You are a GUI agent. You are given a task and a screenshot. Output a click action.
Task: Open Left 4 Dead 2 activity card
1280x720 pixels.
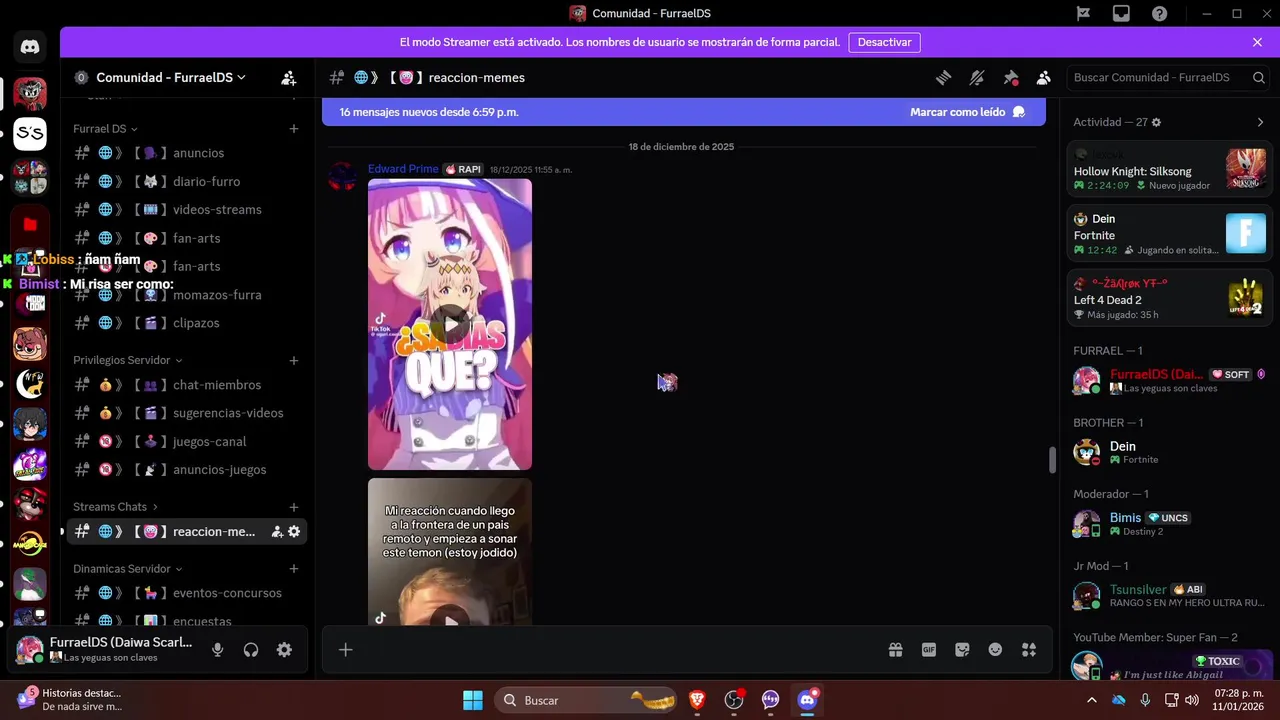[1168, 298]
